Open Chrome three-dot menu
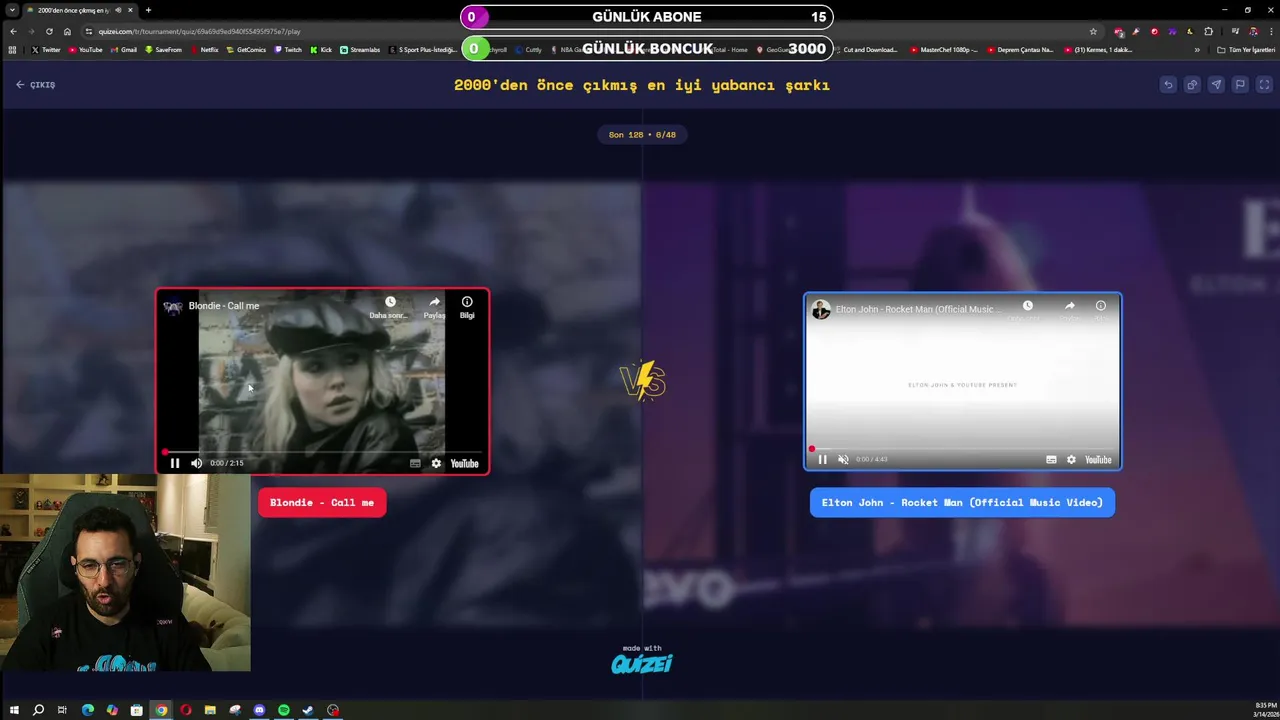Image resolution: width=1280 pixels, height=720 pixels. (x=1270, y=31)
